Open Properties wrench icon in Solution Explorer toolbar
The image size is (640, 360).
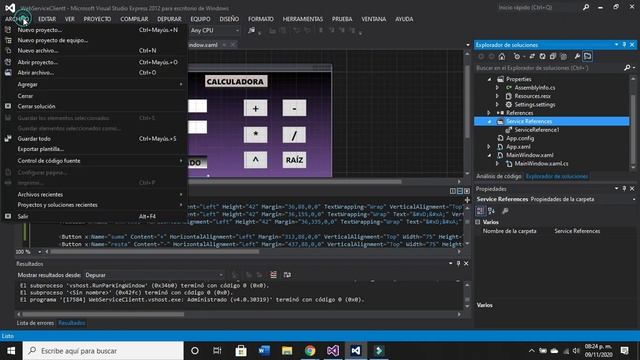577,56
